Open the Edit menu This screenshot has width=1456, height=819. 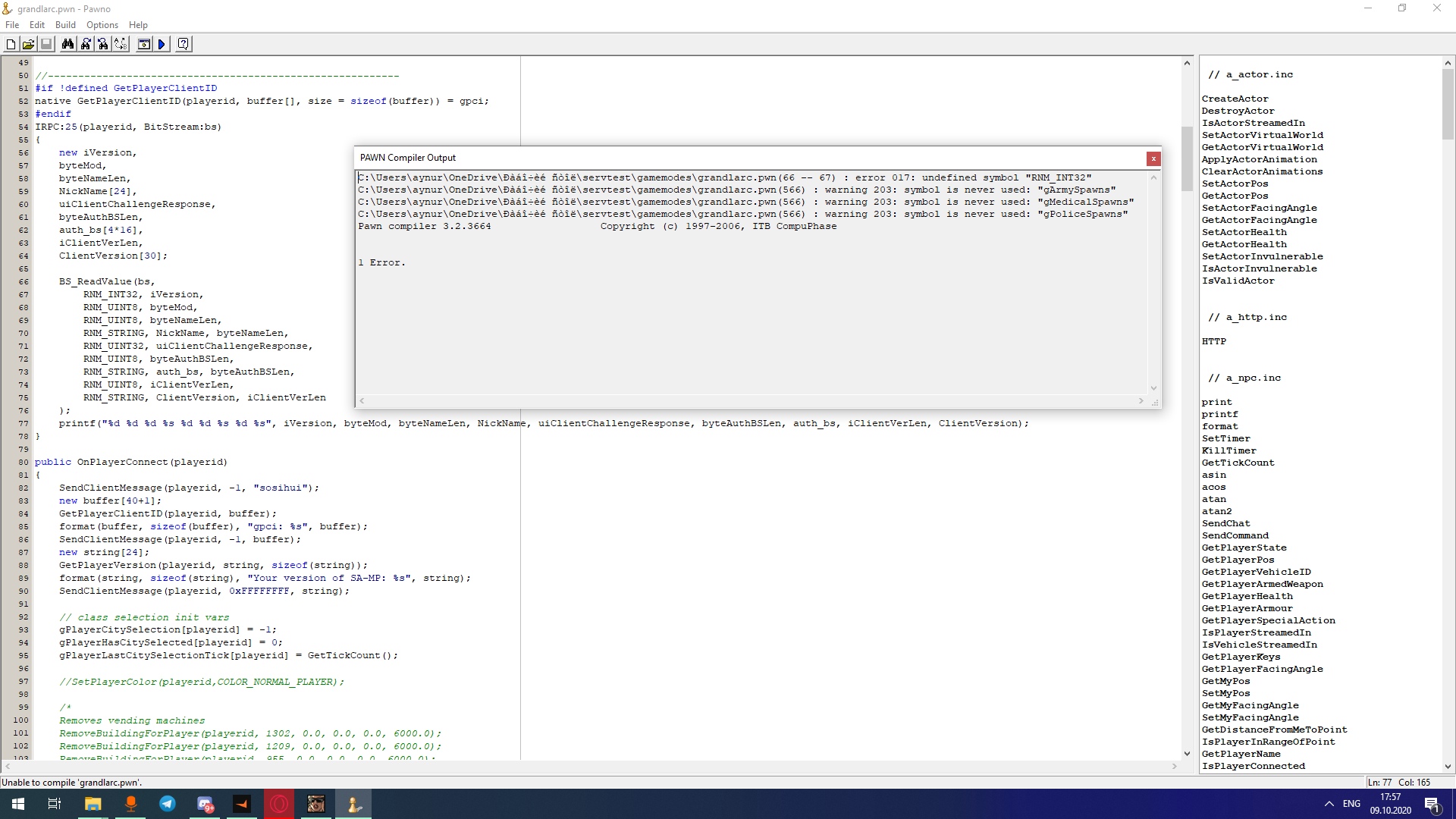click(37, 25)
